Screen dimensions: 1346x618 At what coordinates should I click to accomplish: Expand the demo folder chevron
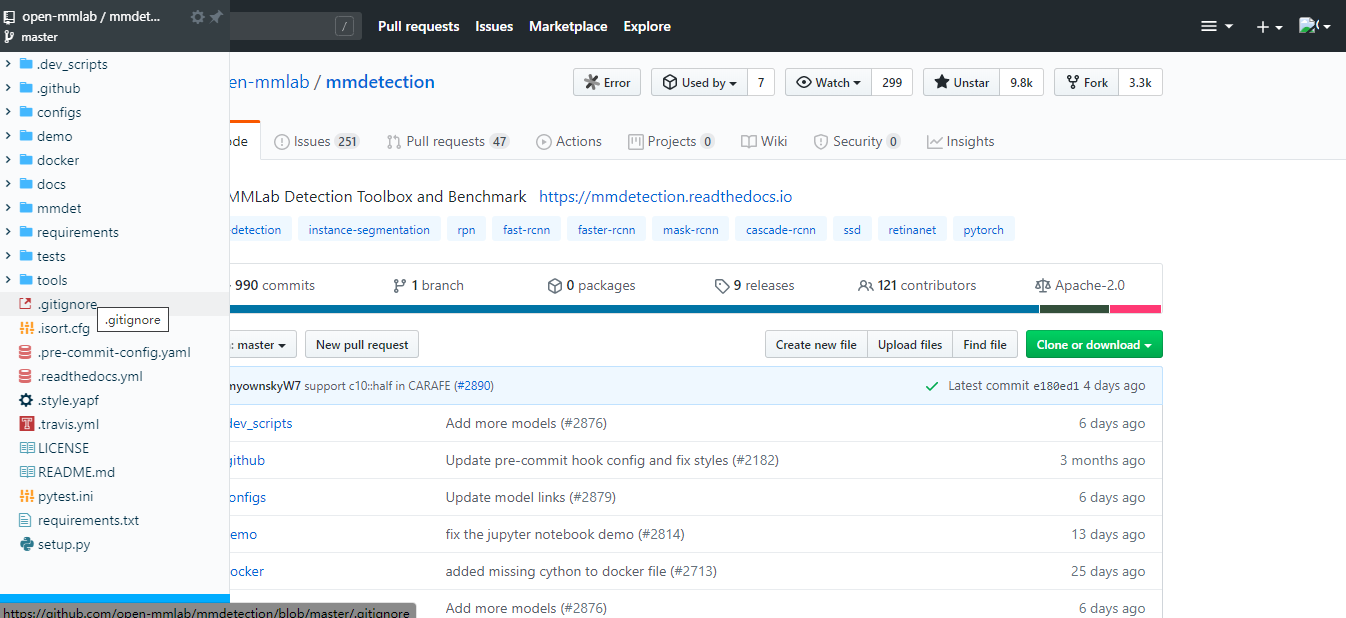pos(8,136)
